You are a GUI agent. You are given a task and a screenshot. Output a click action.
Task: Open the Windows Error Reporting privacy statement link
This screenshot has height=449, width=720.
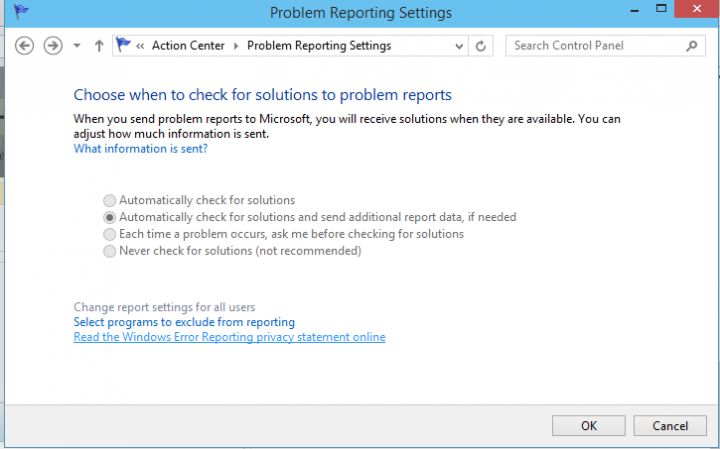pyautogui.click(x=230, y=337)
